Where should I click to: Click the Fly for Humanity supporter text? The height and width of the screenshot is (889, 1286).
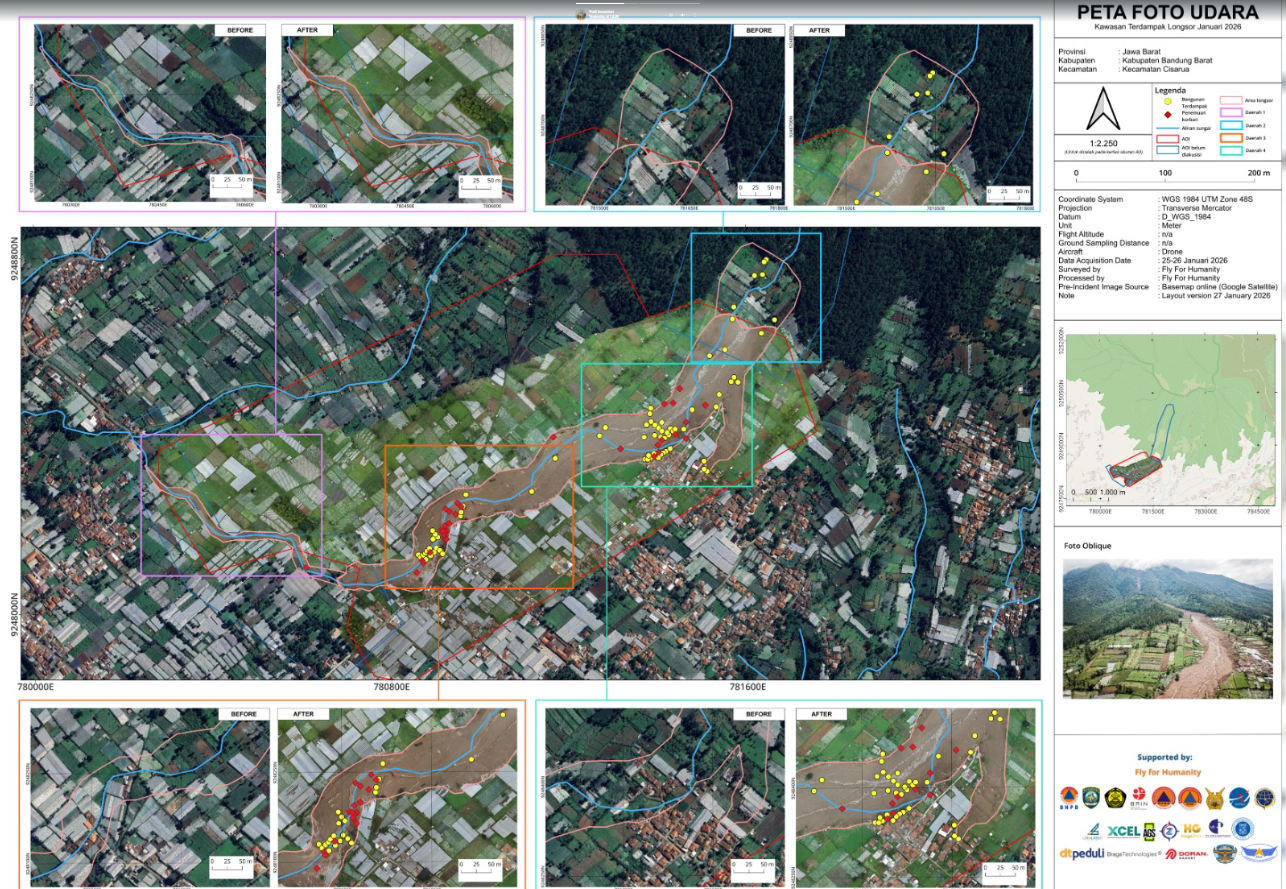point(1168,772)
